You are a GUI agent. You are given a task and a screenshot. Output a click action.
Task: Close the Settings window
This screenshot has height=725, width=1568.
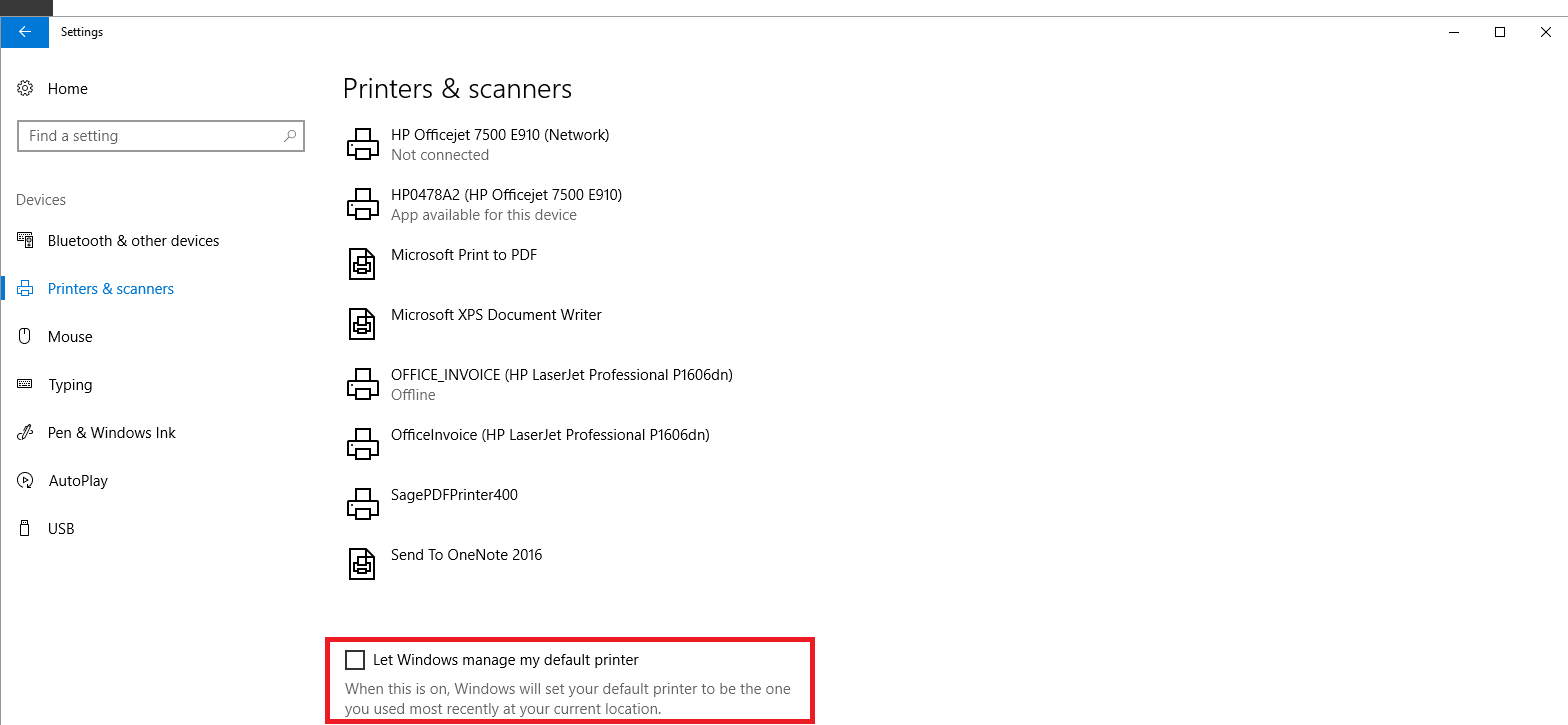(1545, 32)
